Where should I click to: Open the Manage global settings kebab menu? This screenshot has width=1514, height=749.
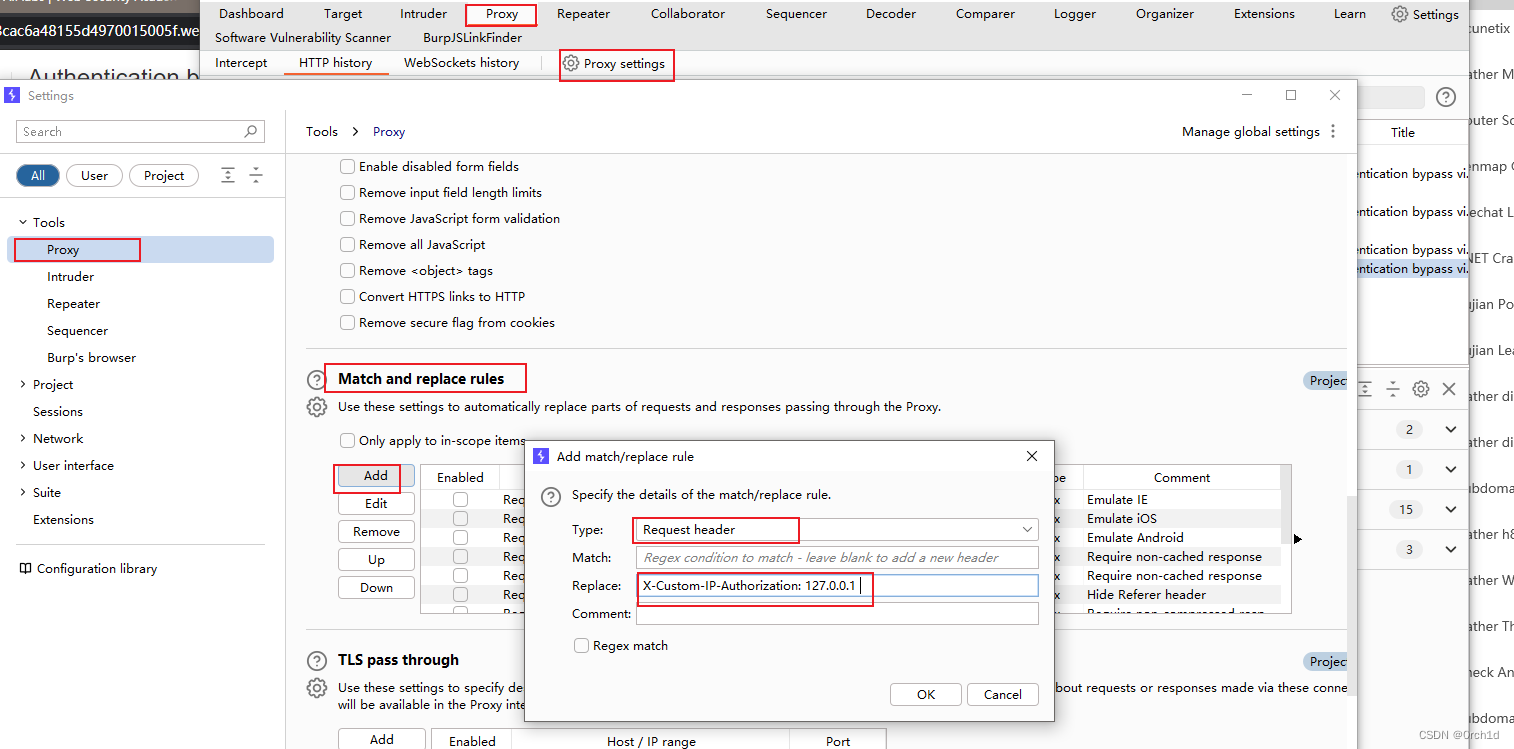click(x=1333, y=132)
